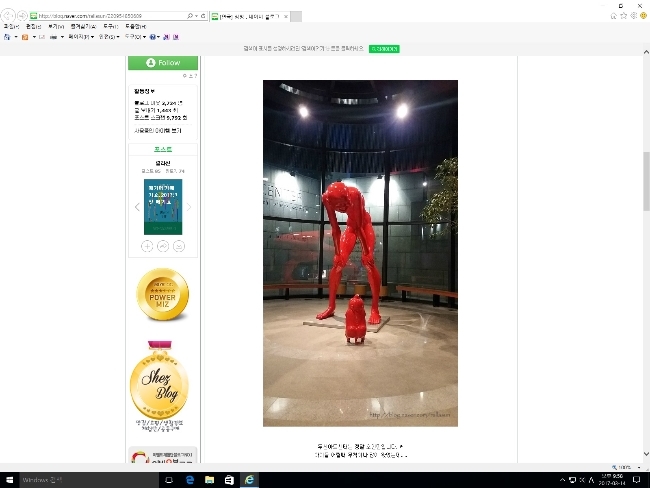The height and width of the screenshot is (488, 650).
Task: Click the orange RSS feeds icon
Action: [x=25, y=37]
